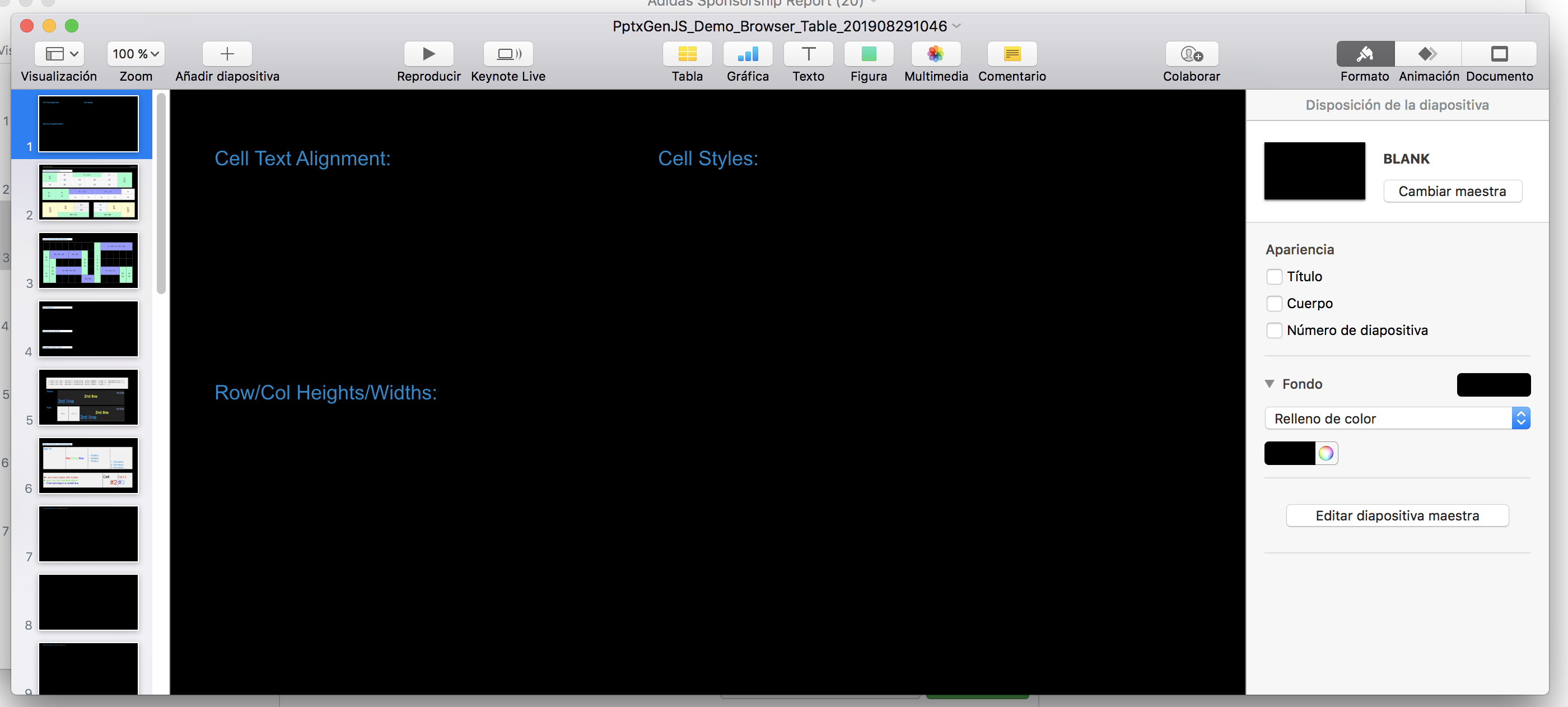Enable the Cuerpo checkbox
This screenshot has width=1568, height=707.
1274,303
